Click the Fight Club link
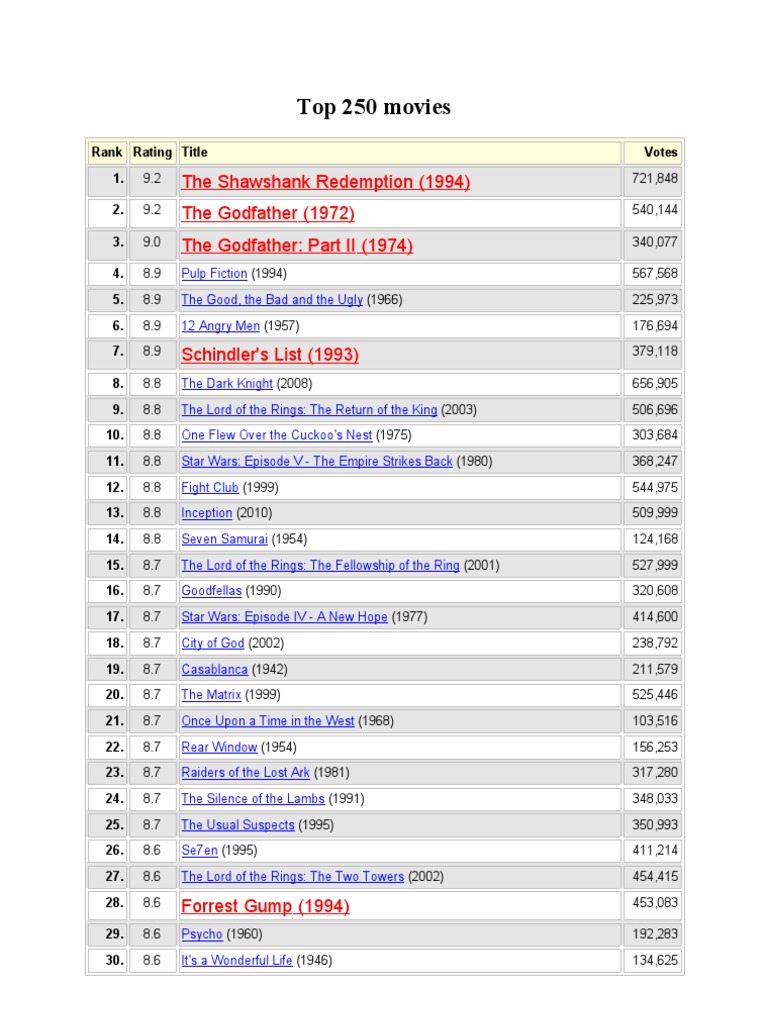 click(210, 487)
